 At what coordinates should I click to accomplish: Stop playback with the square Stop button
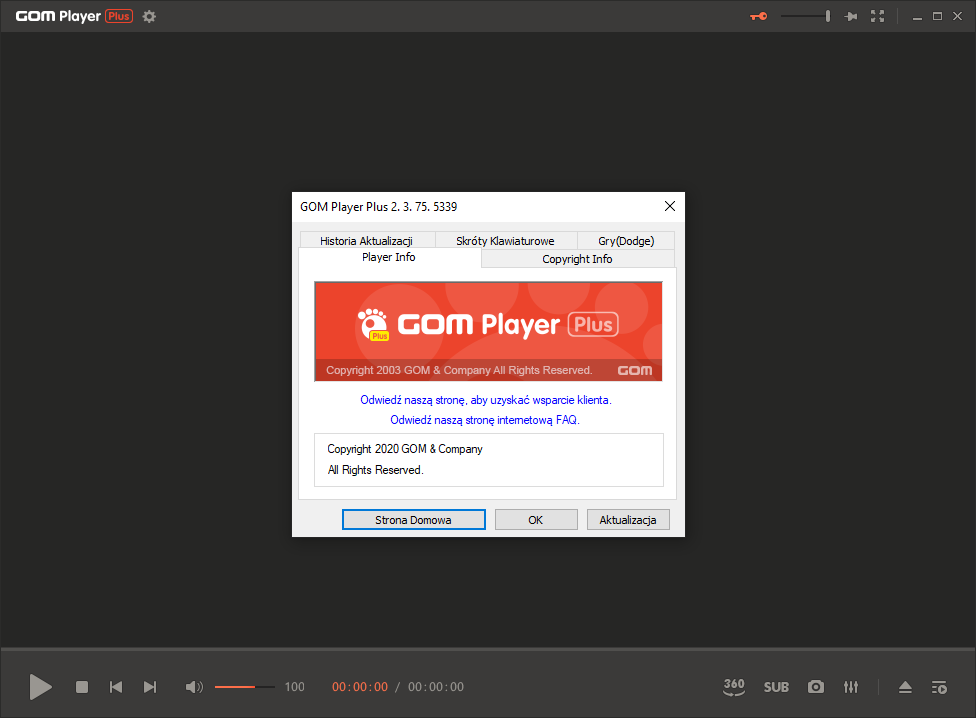click(82, 687)
